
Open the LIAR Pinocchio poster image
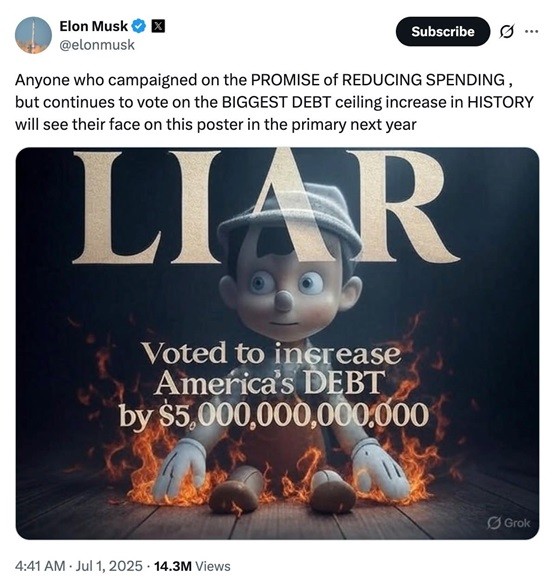click(x=277, y=343)
